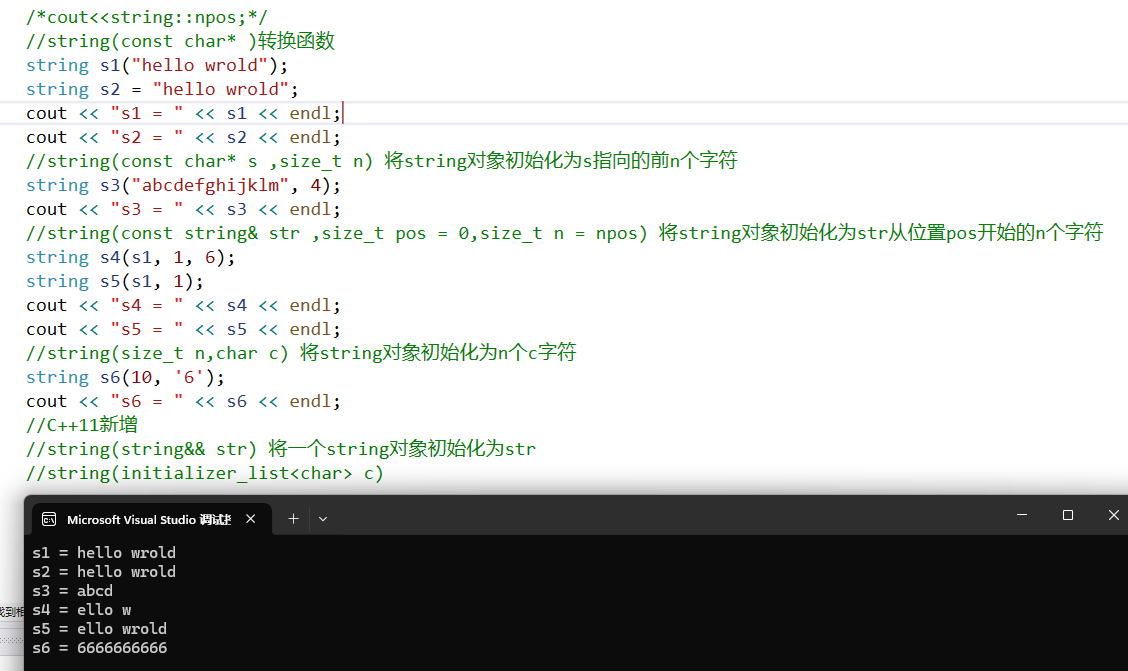Viewport: 1128px width, 671px height.
Task: Click the line string s1("hello wrold");
Action: point(157,65)
